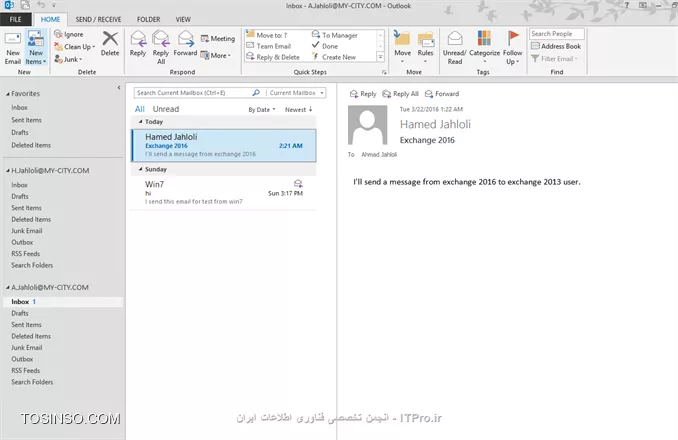Click the Ignore conversation icon

pyautogui.click(x=58, y=34)
